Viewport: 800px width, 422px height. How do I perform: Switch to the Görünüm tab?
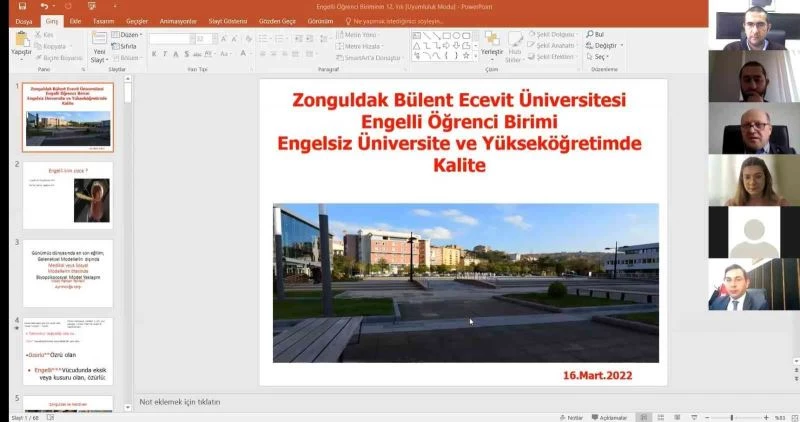pos(320,21)
